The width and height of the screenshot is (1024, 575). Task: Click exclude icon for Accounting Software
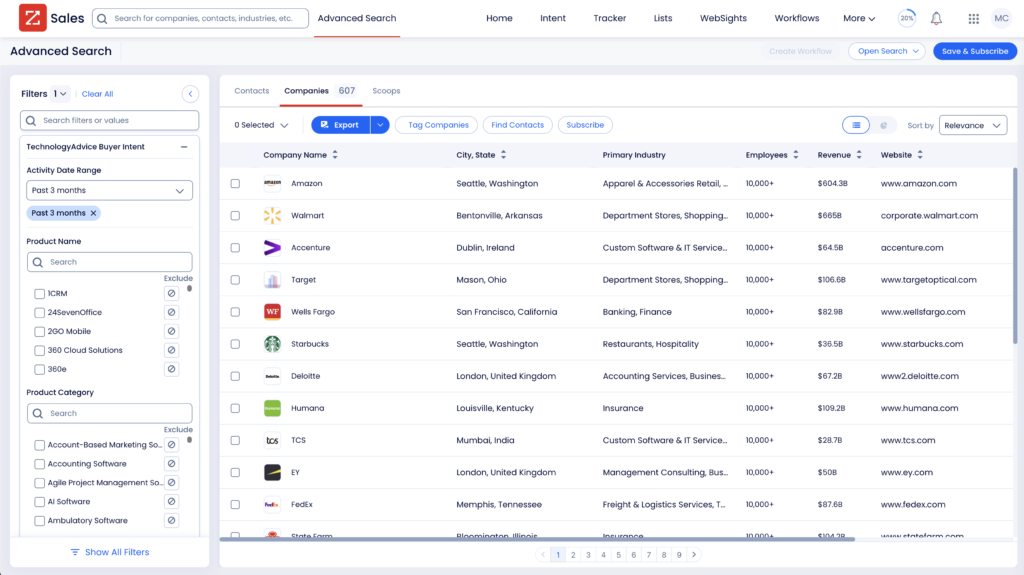(x=171, y=464)
